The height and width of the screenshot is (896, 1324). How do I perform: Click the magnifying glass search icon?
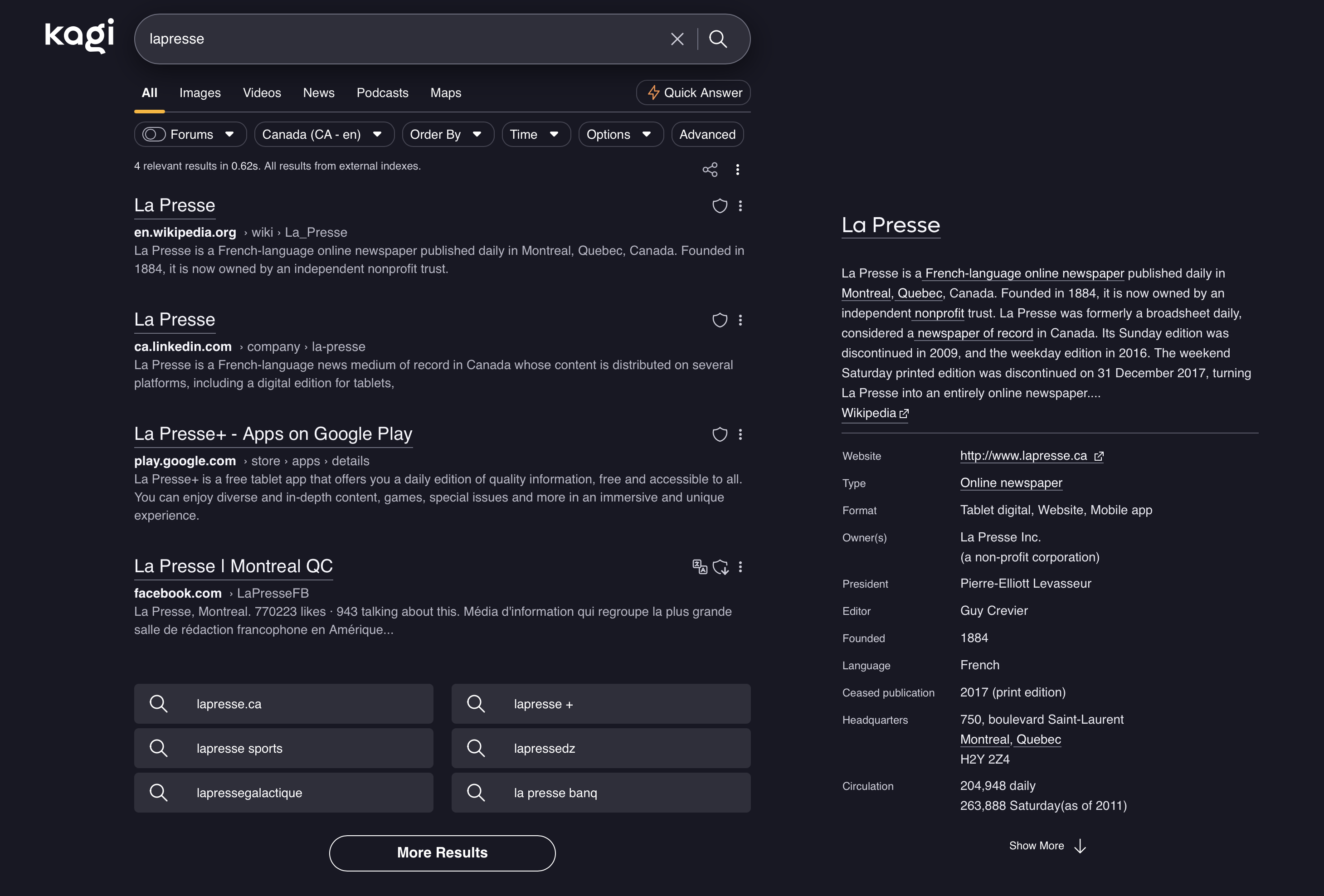pos(718,39)
